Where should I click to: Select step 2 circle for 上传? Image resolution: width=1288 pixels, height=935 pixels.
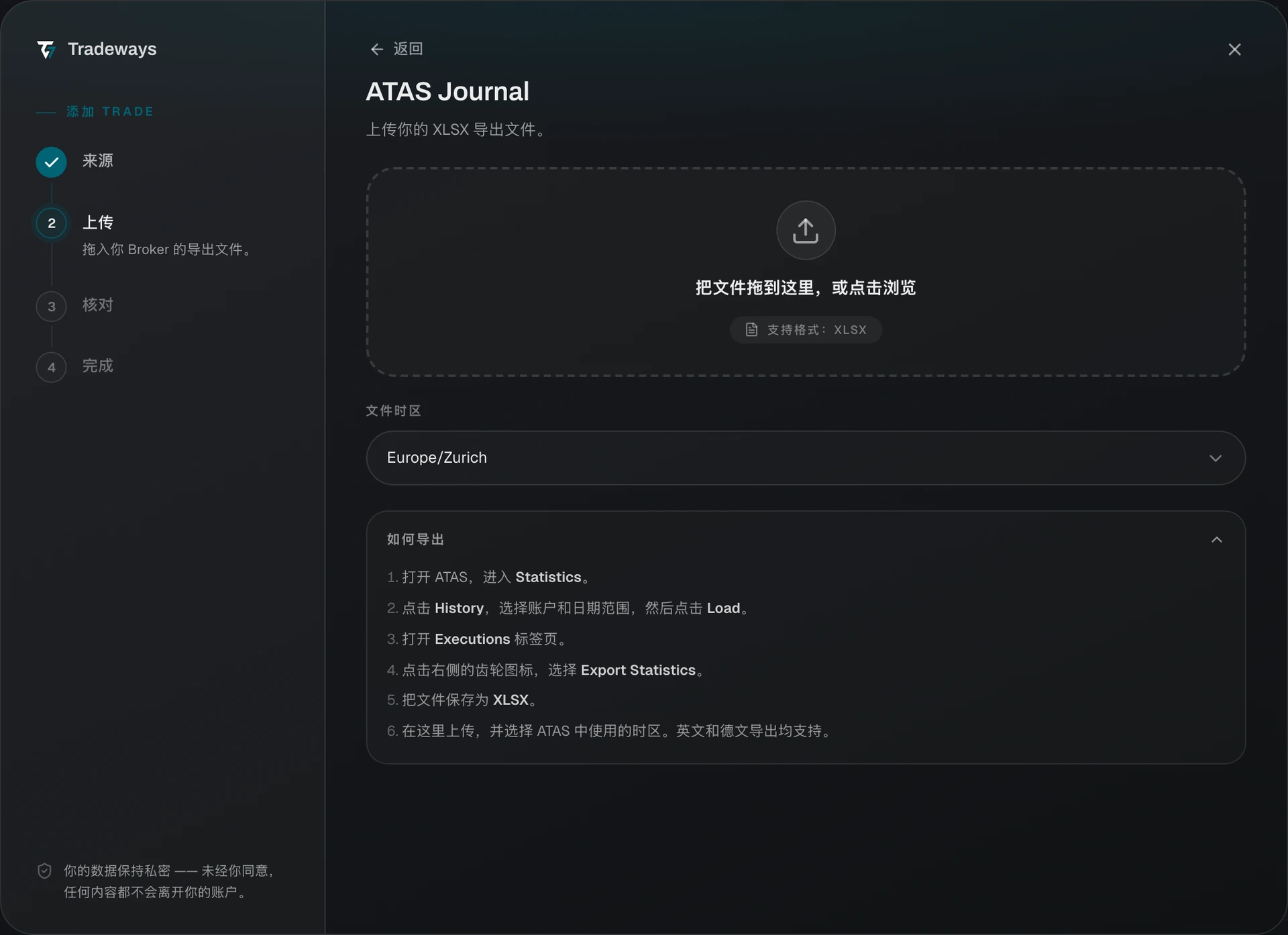(x=51, y=223)
